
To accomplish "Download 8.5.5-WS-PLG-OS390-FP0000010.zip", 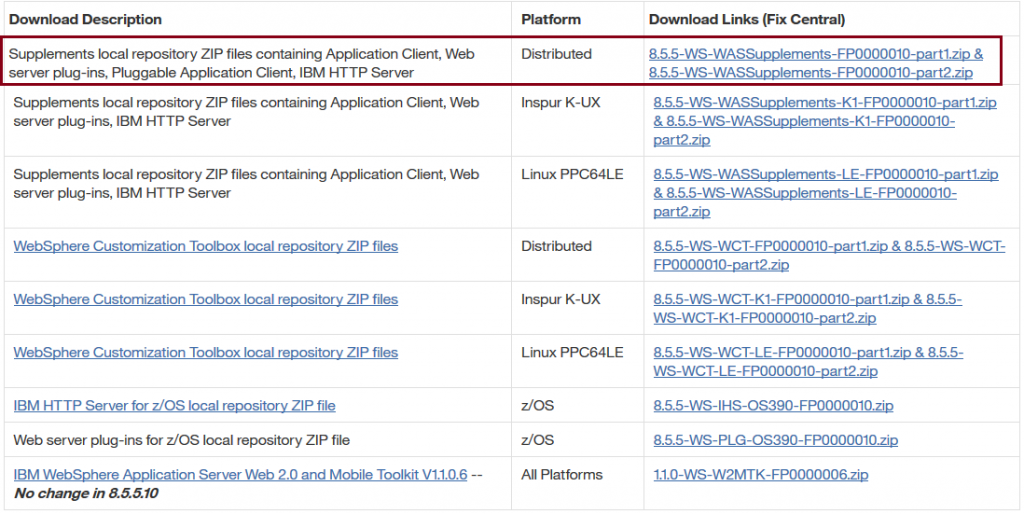I will click(x=775, y=440).
